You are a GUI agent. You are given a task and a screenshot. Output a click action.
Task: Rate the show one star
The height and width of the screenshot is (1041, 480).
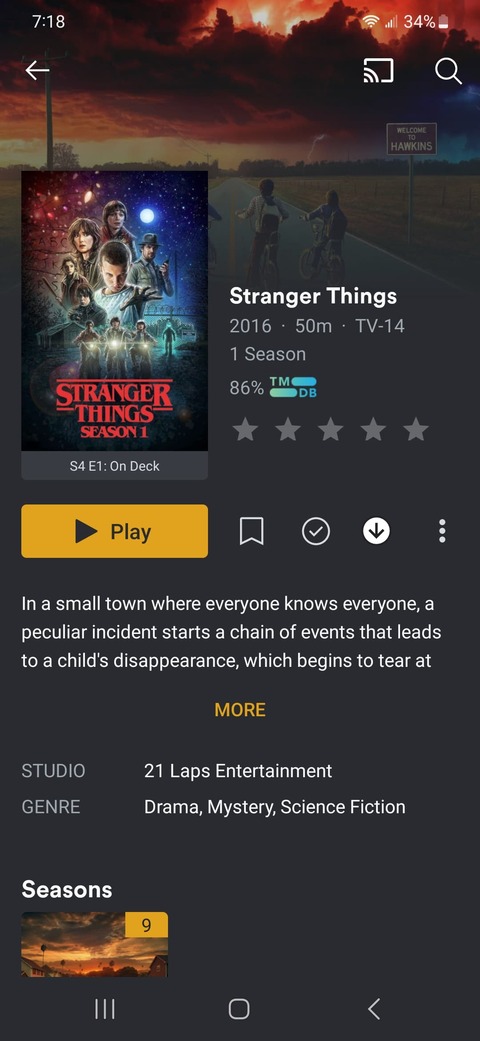(245, 430)
